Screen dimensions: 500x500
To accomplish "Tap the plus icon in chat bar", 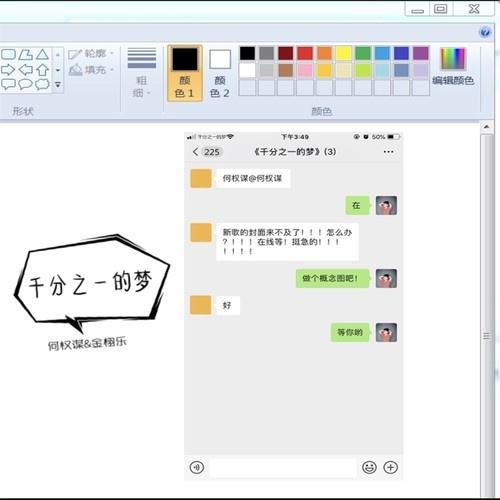I will (x=390, y=467).
